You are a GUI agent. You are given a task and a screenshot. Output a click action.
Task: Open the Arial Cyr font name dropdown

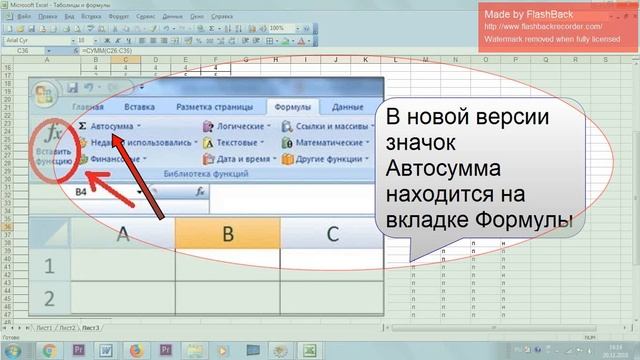73,41
